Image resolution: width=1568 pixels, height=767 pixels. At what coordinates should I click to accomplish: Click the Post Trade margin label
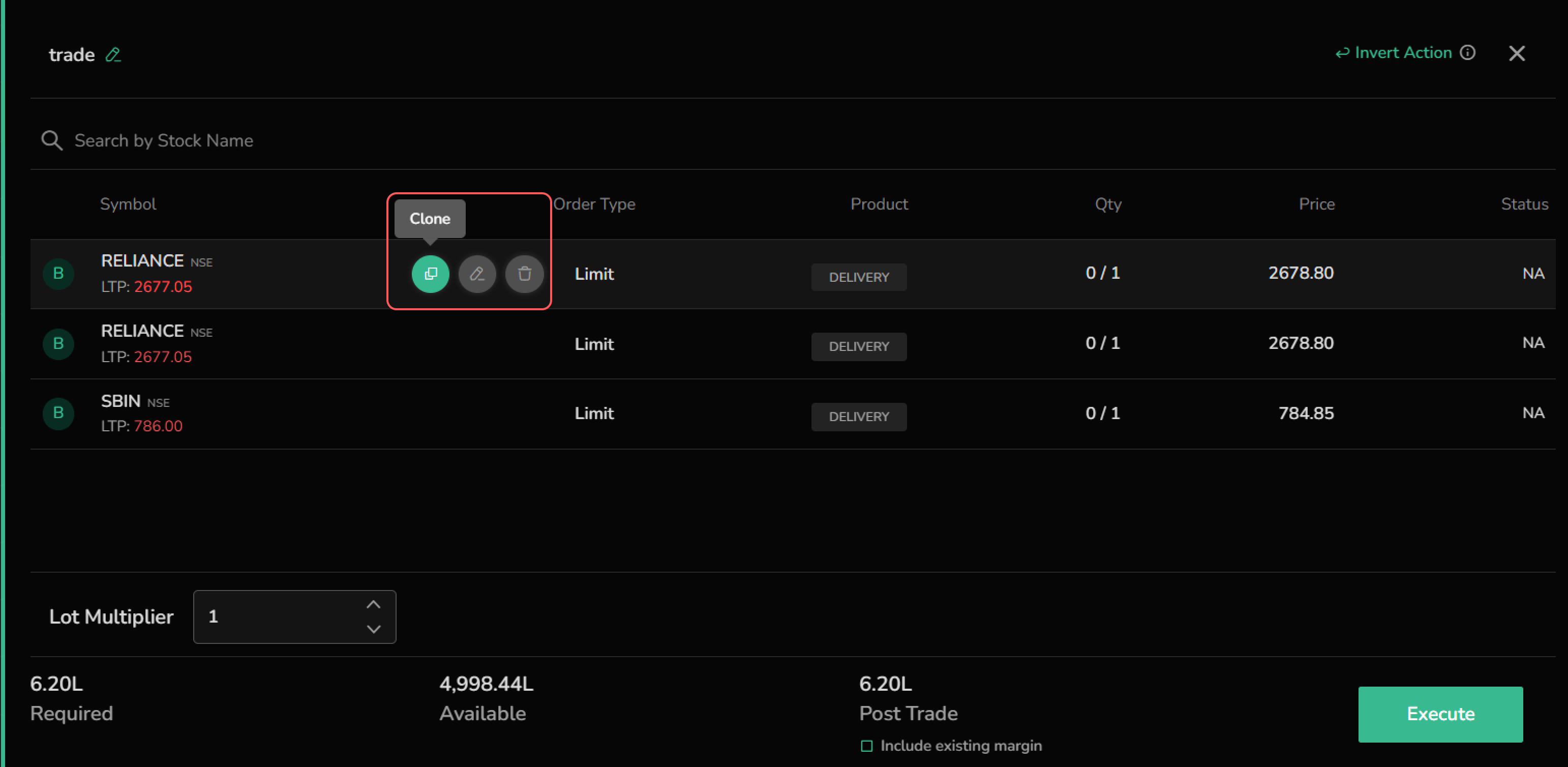(x=908, y=714)
